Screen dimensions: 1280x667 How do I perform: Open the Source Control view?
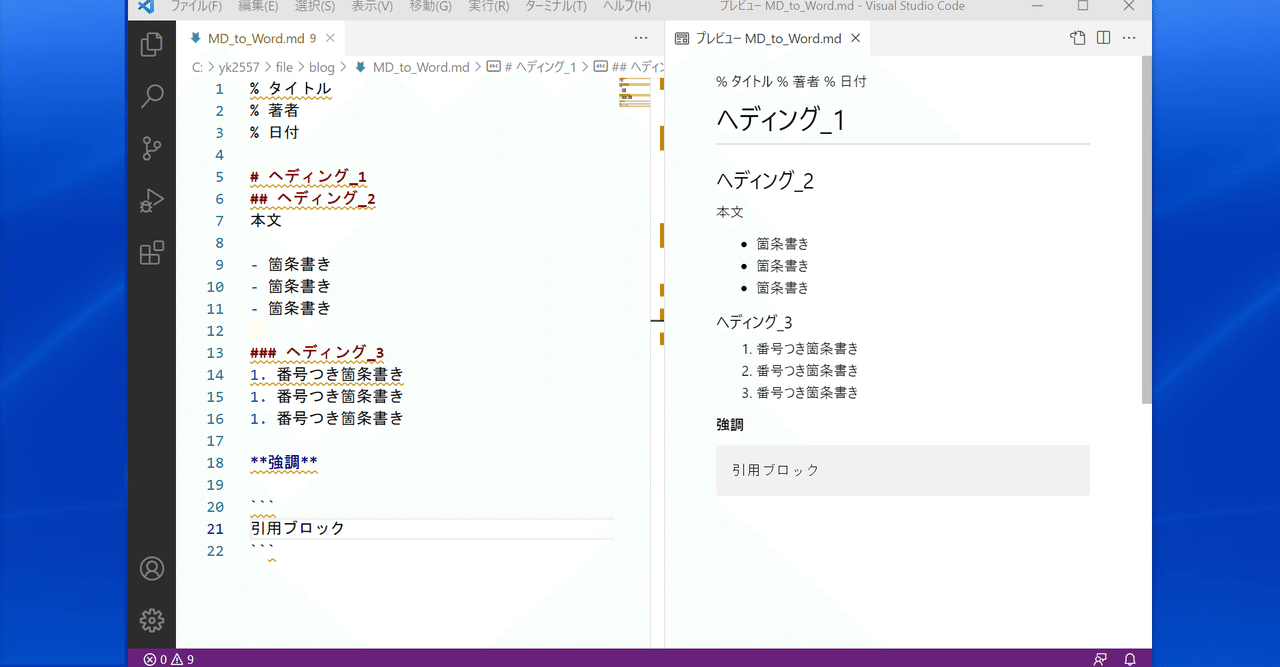coord(152,149)
